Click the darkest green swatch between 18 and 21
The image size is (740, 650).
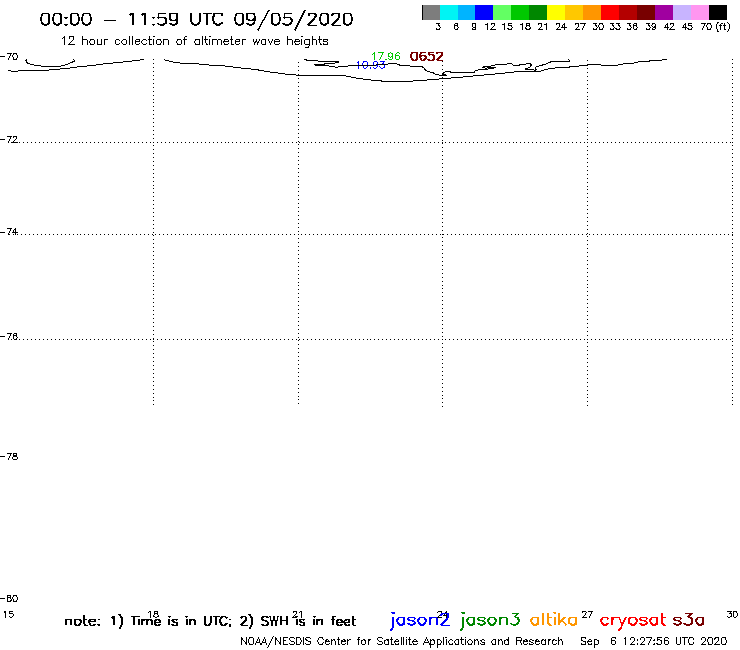pos(538,12)
